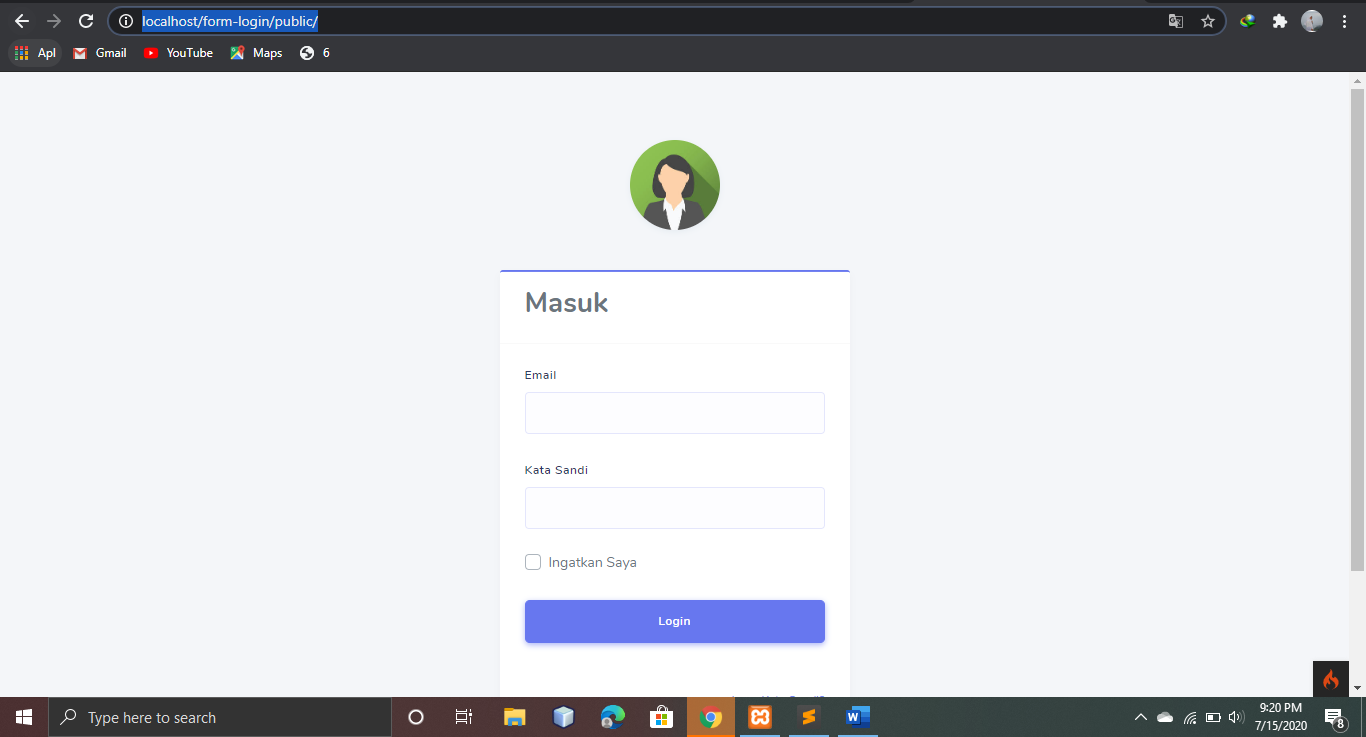View site information icon in address bar

[x=125, y=21]
